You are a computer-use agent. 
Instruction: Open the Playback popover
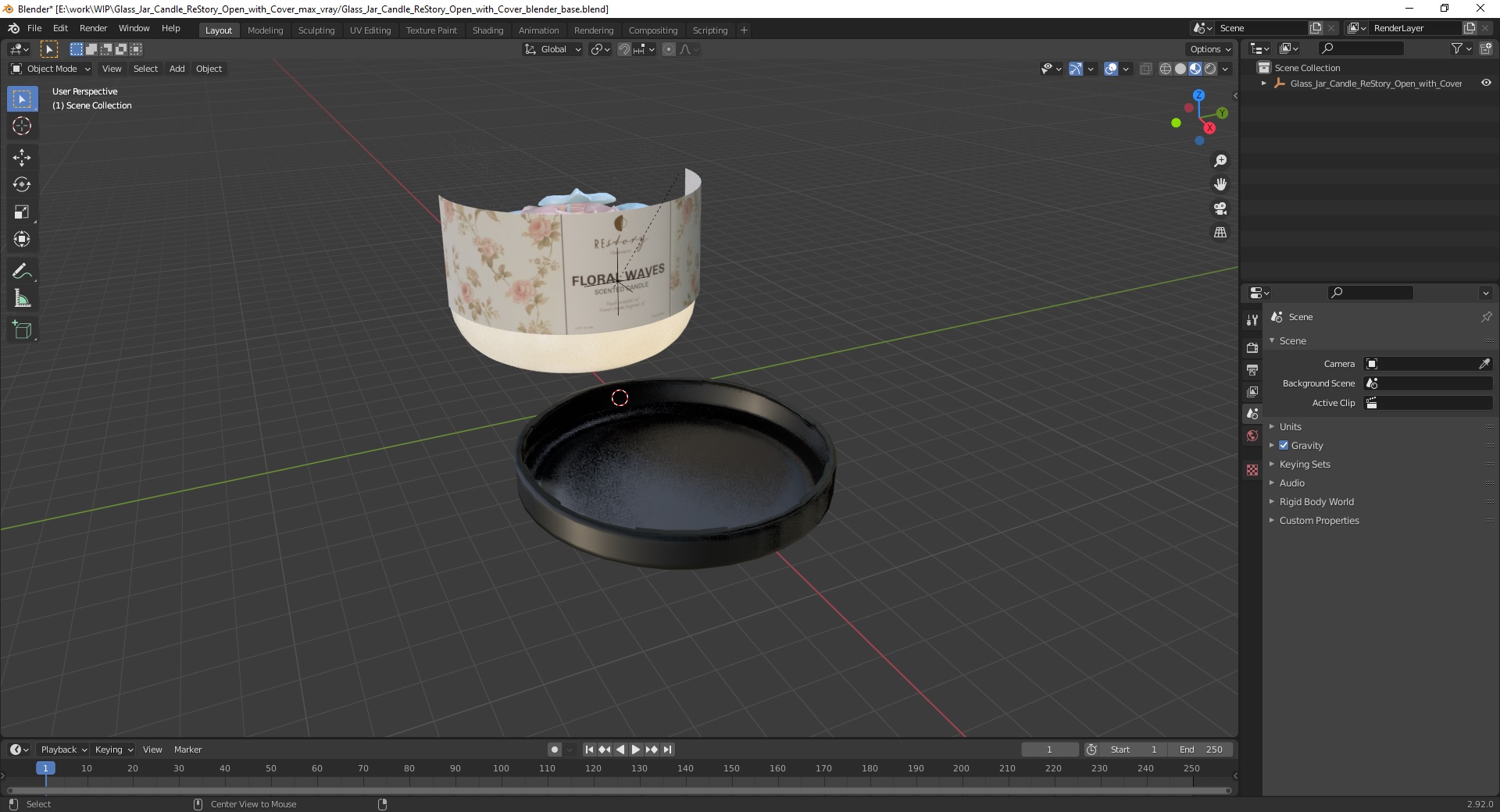(x=62, y=750)
